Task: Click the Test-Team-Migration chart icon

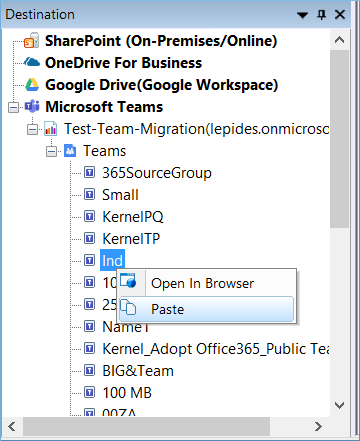Action: point(51,129)
